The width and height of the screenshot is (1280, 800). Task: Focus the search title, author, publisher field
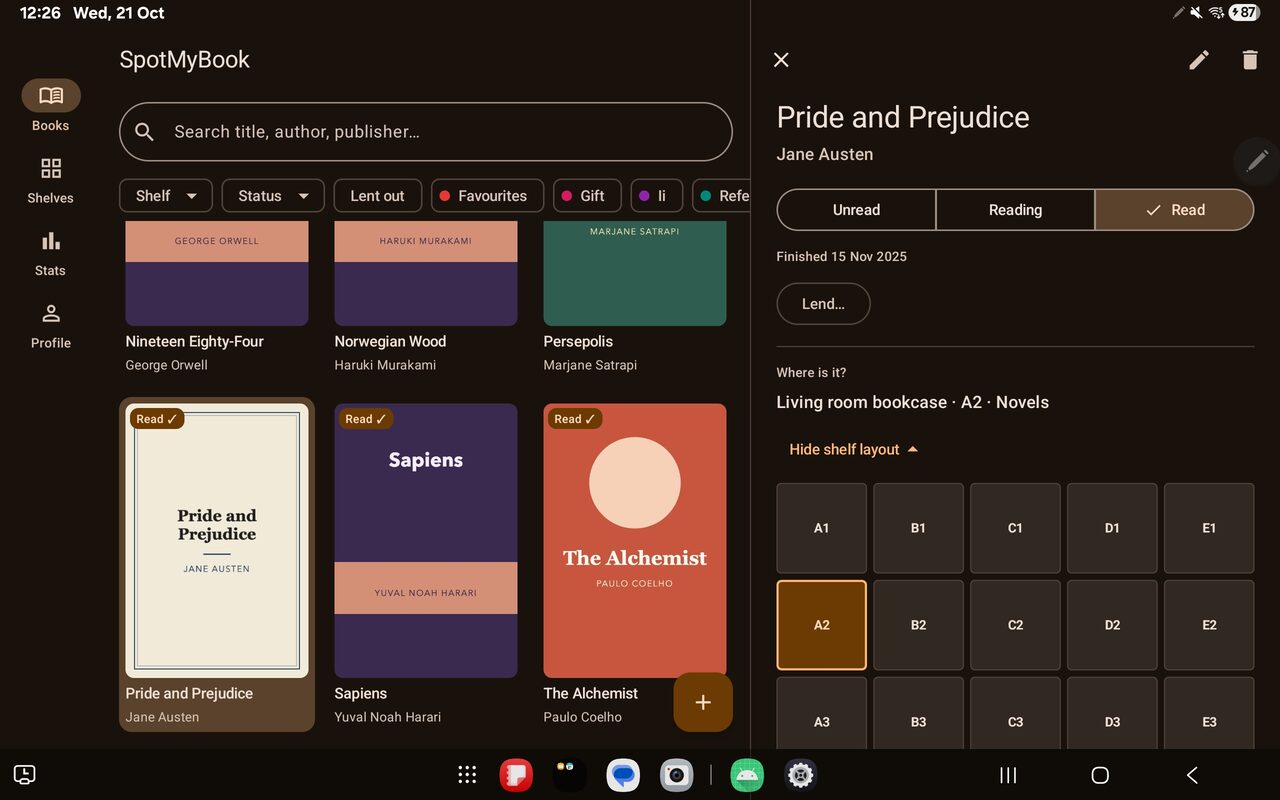click(x=426, y=132)
